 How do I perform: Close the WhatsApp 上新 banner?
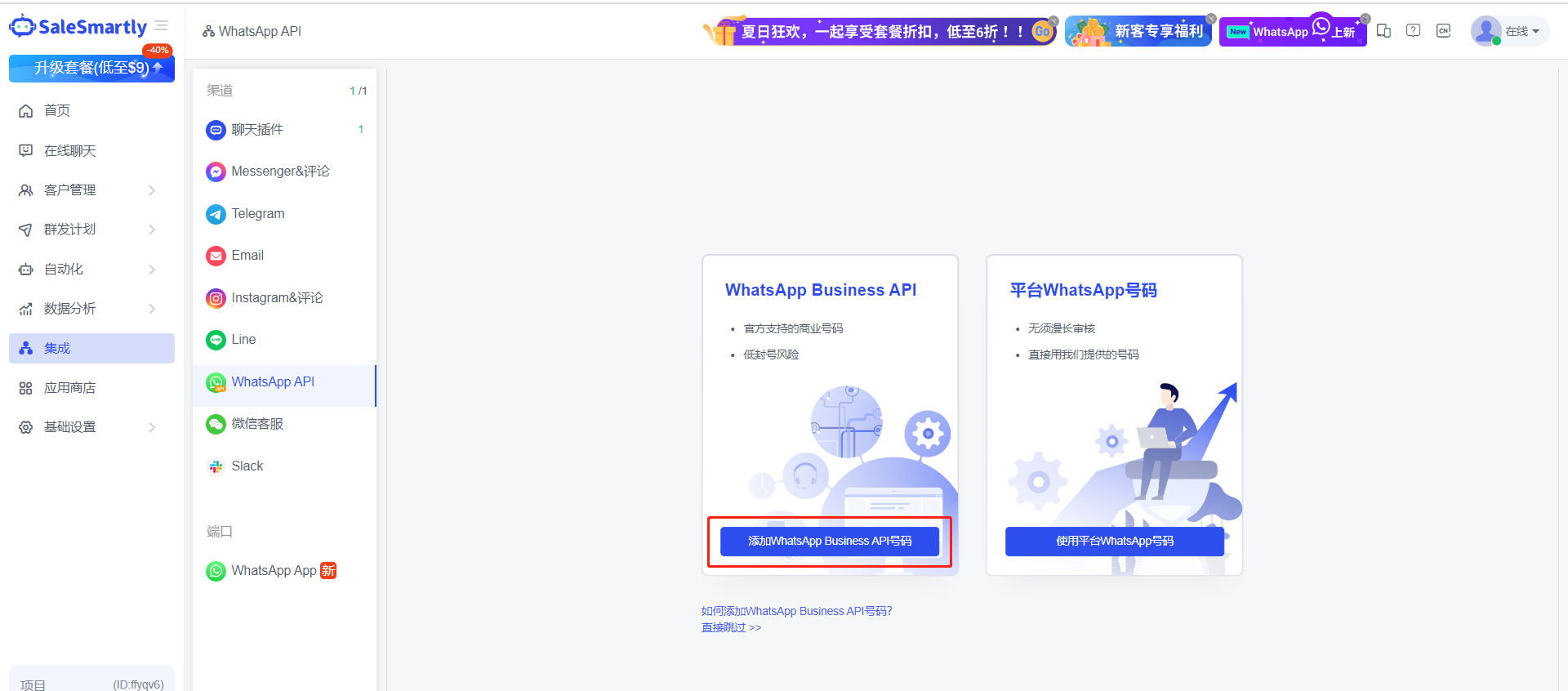1365,19
